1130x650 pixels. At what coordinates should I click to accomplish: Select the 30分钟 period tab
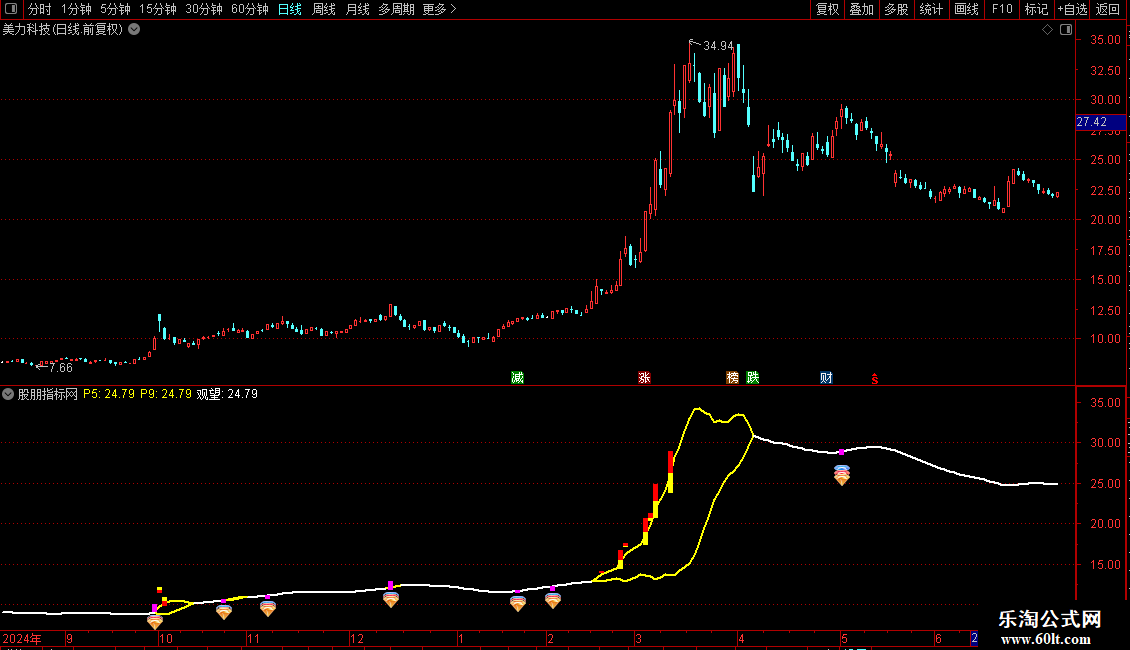[x=203, y=9]
